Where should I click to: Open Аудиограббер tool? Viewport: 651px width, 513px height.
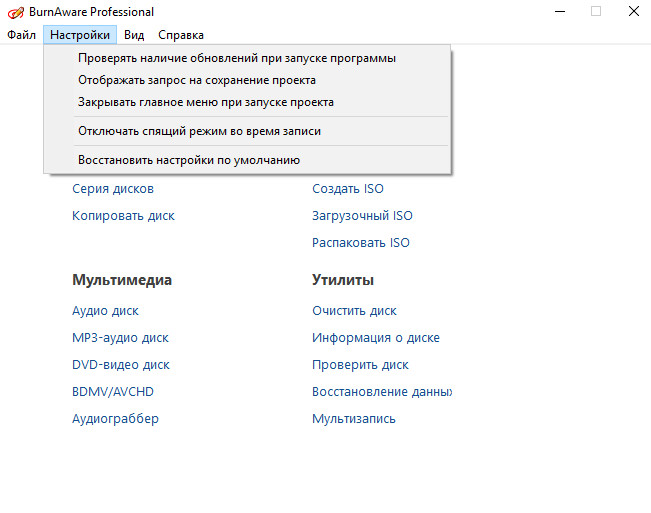[x=115, y=419]
